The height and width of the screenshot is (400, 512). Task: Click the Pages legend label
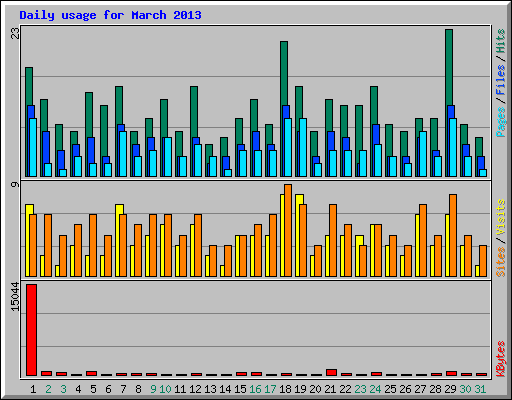tap(500, 122)
